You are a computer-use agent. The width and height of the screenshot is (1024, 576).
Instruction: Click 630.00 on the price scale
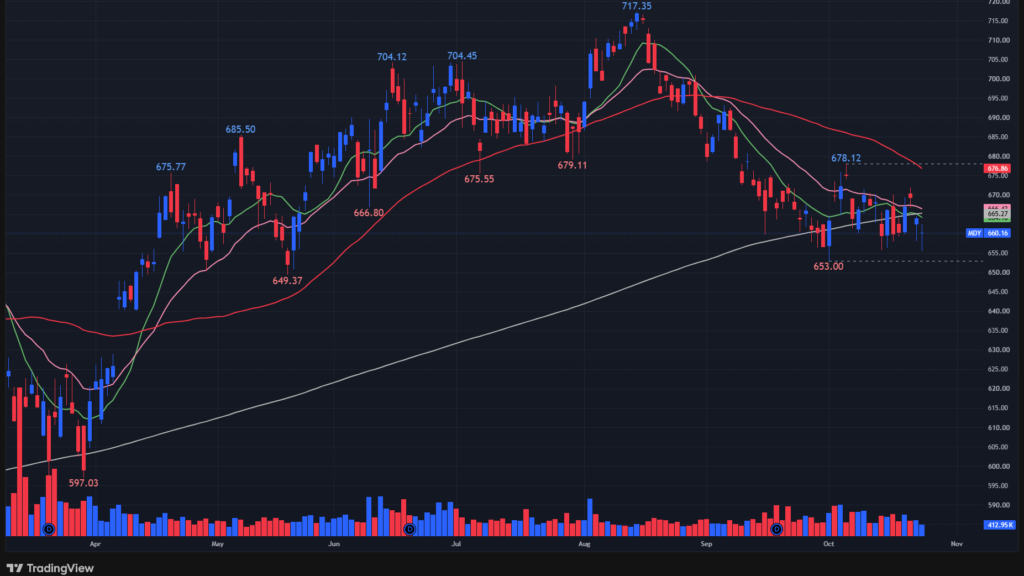point(998,350)
